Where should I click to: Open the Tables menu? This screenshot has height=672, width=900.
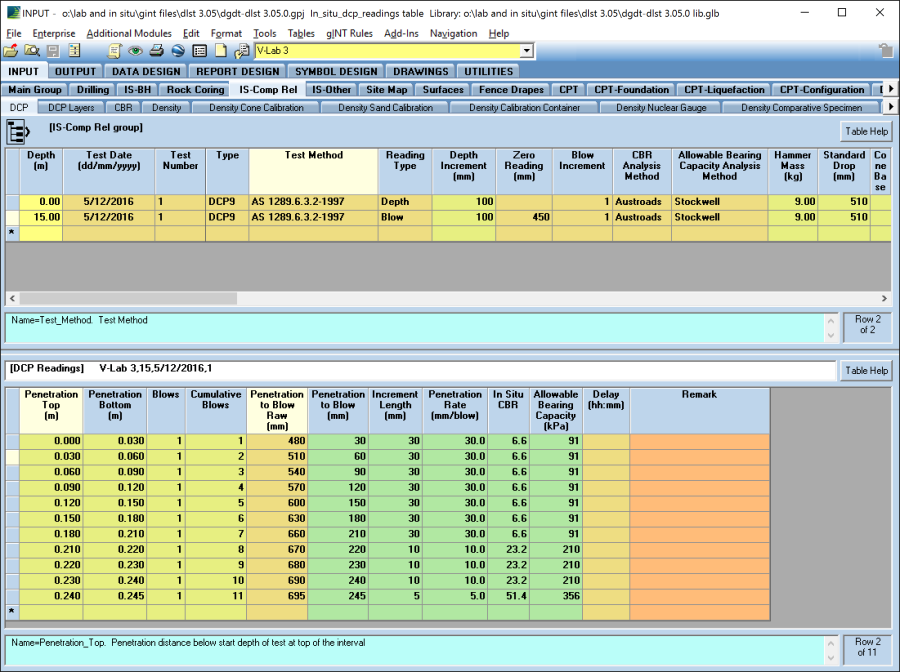(300, 33)
